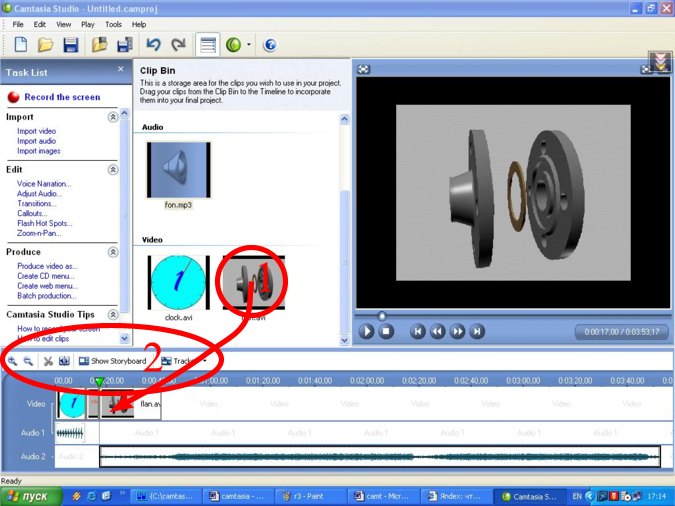Zoom in on the timeline
This screenshot has width=675, height=506.
pos(13,361)
